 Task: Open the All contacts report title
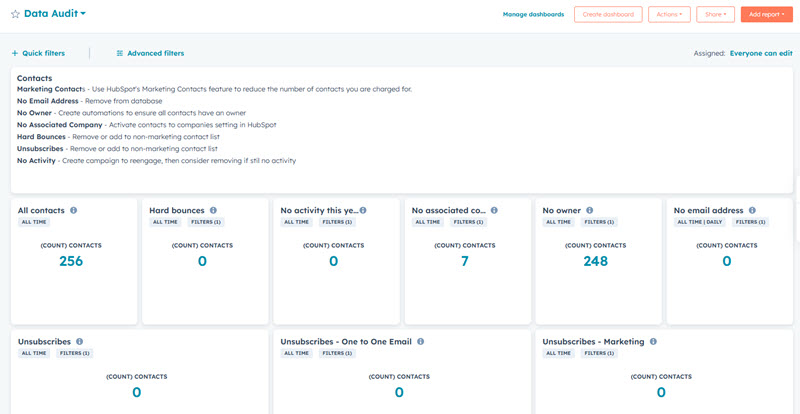(41, 210)
